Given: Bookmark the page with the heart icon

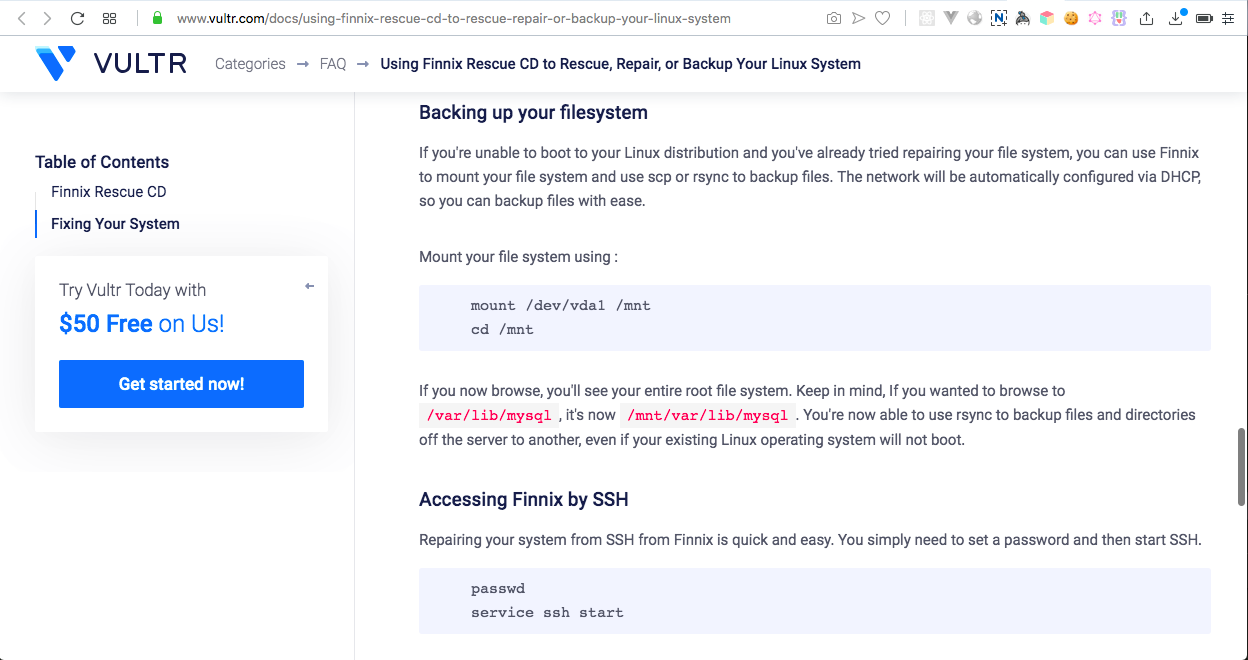Looking at the screenshot, I should pyautogui.click(x=882, y=18).
